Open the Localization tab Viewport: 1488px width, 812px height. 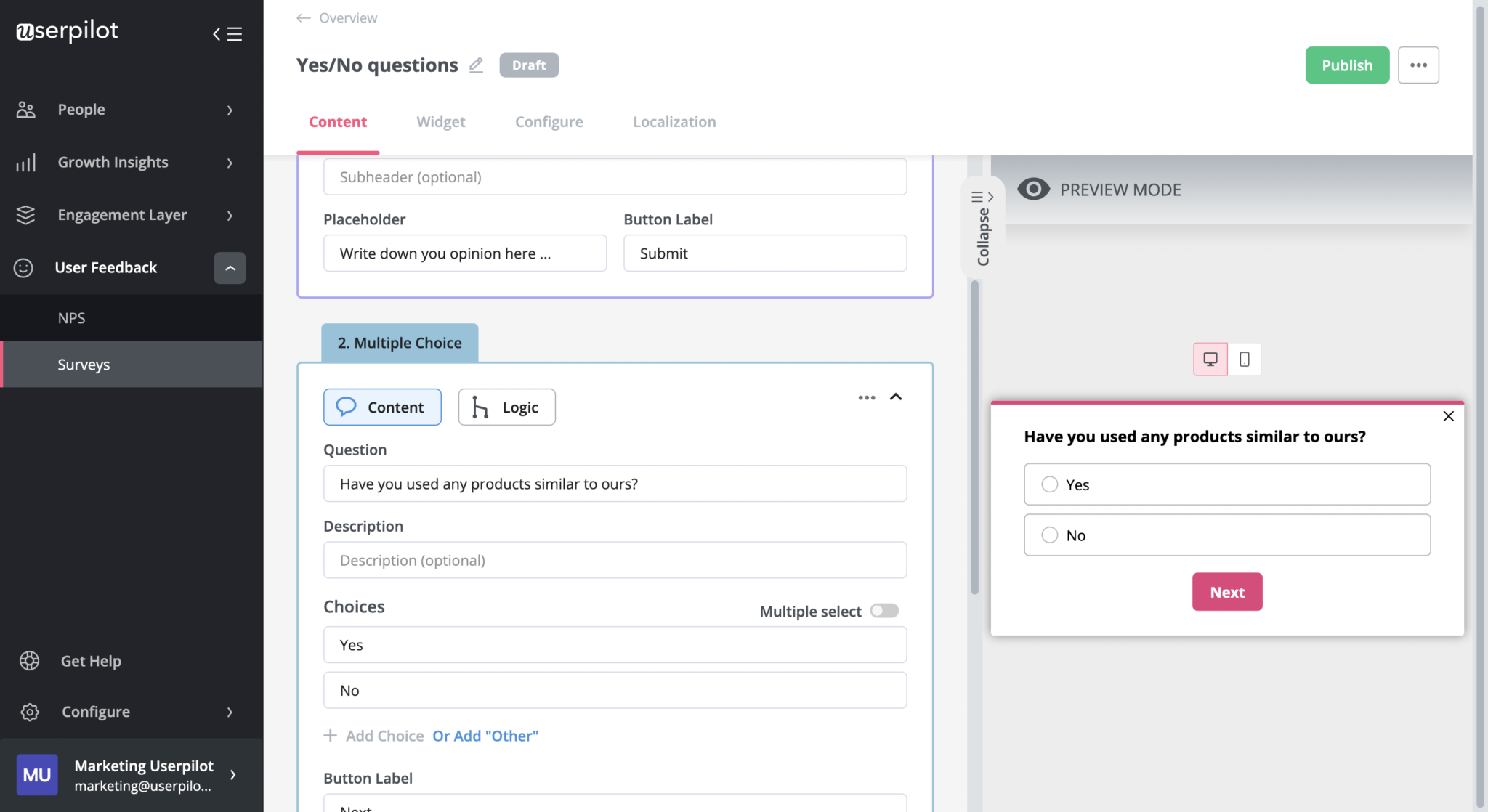click(x=674, y=121)
